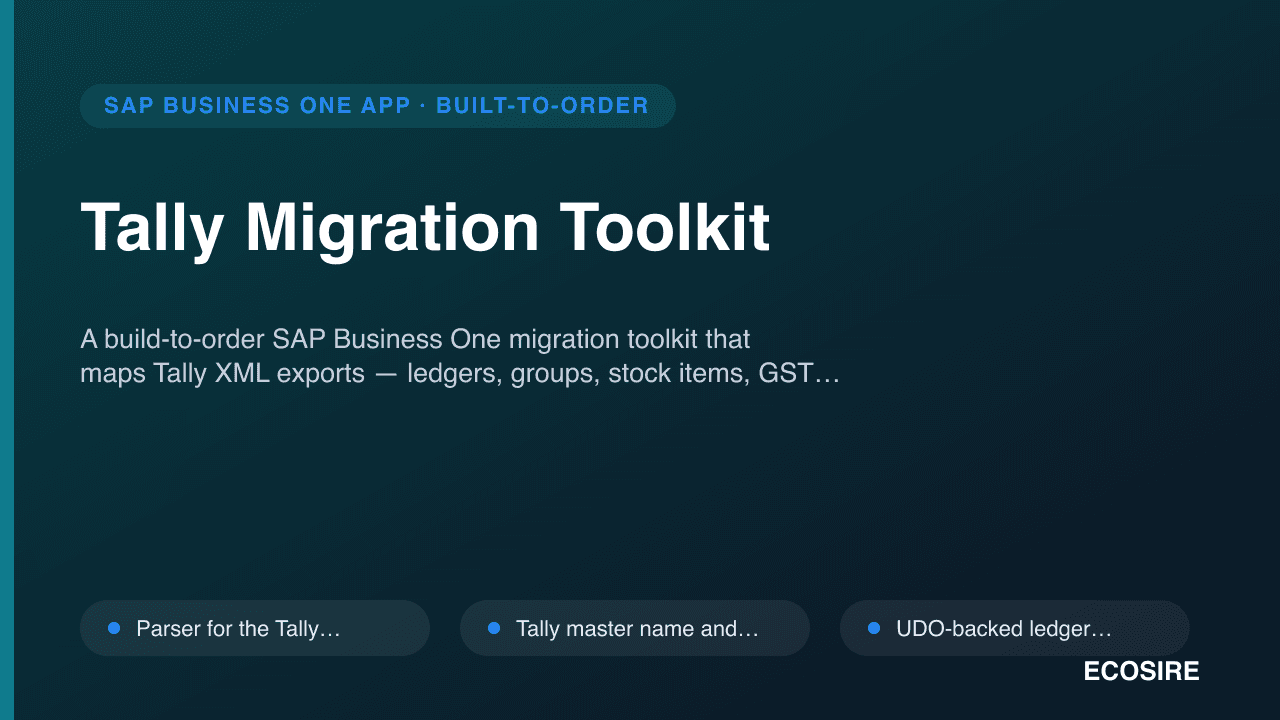1280x720 pixels.
Task: Click the blue dot beside 'Tally master name and…'
Action: (494, 628)
